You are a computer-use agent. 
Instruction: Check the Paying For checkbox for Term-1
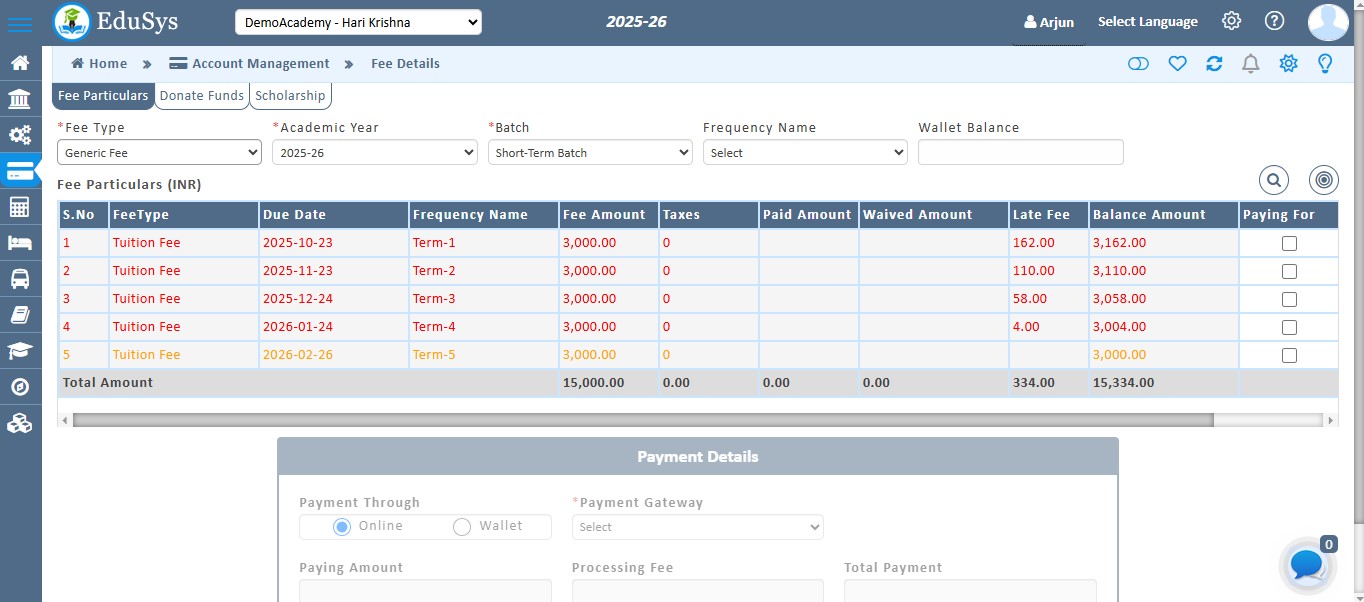1288,242
